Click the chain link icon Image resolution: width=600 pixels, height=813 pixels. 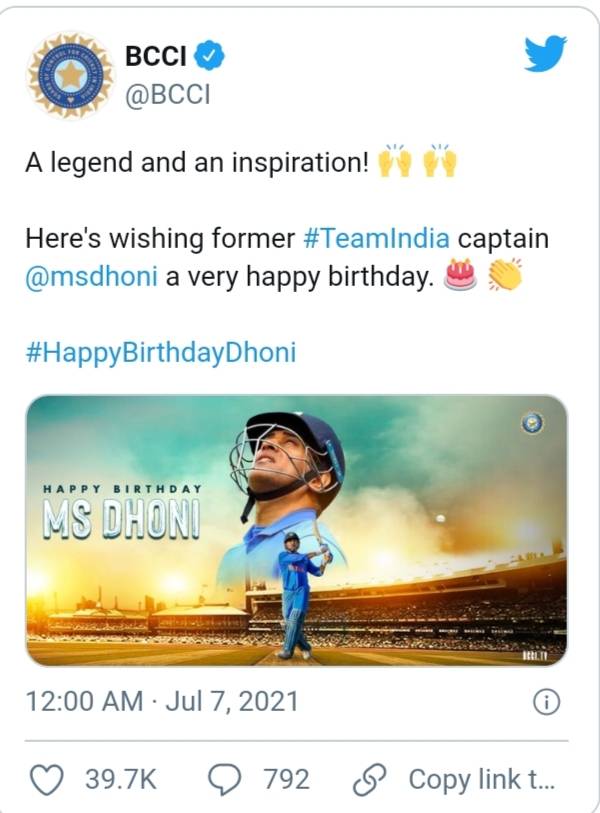tap(371, 779)
